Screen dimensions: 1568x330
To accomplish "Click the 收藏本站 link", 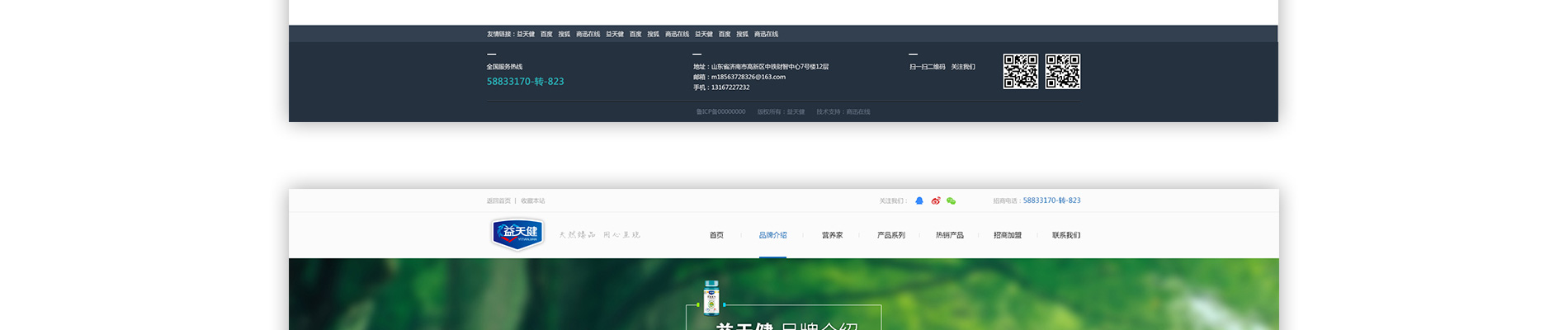I will pyautogui.click(x=533, y=200).
